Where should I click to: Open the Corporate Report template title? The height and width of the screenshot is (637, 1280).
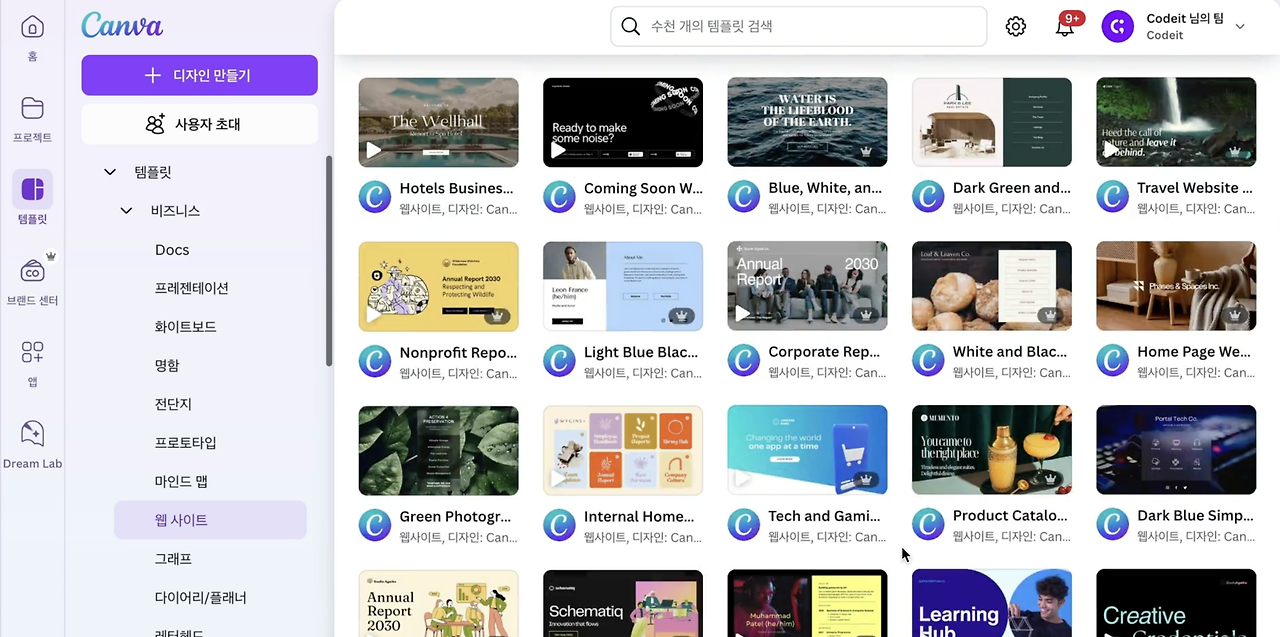824,352
